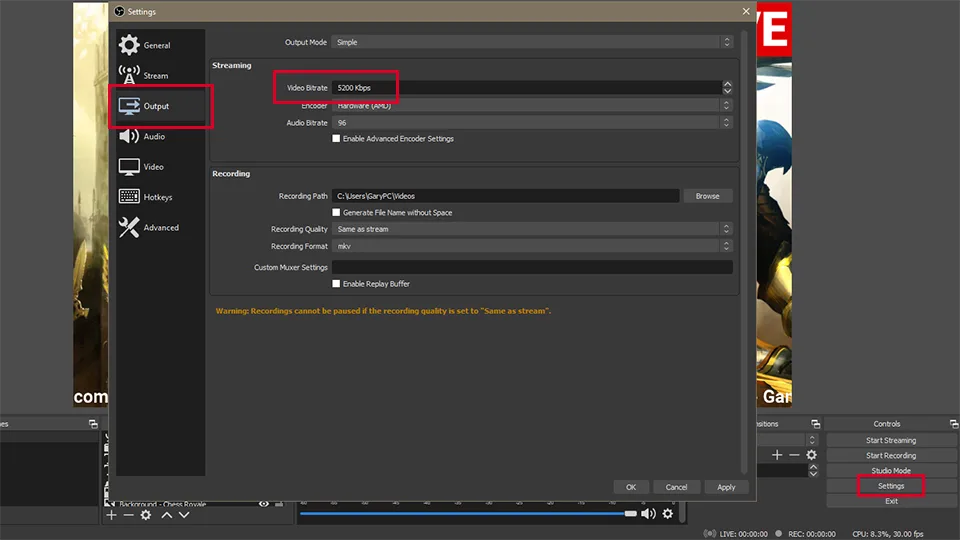Toggle Studio Mode in Controls
960x540 pixels.
(891, 471)
